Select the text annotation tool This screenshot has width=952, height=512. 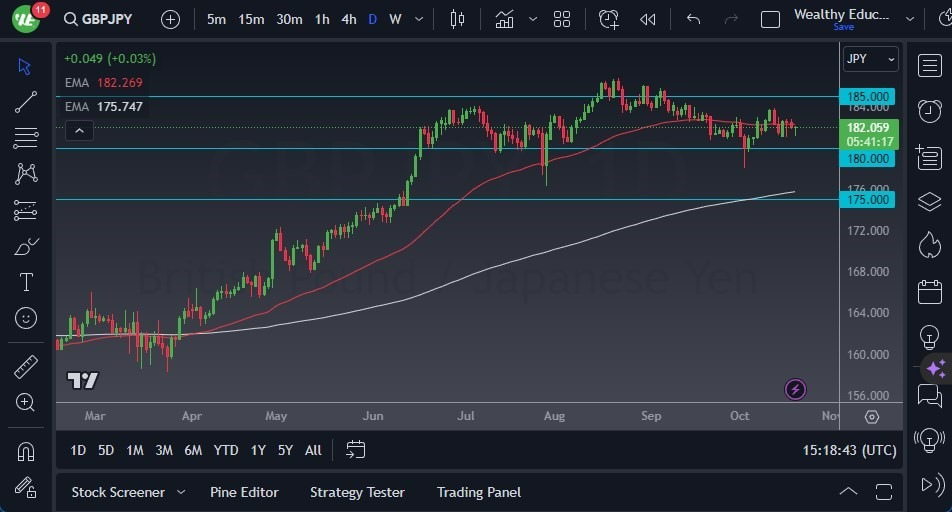pyautogui.click(x=26, y=282)
